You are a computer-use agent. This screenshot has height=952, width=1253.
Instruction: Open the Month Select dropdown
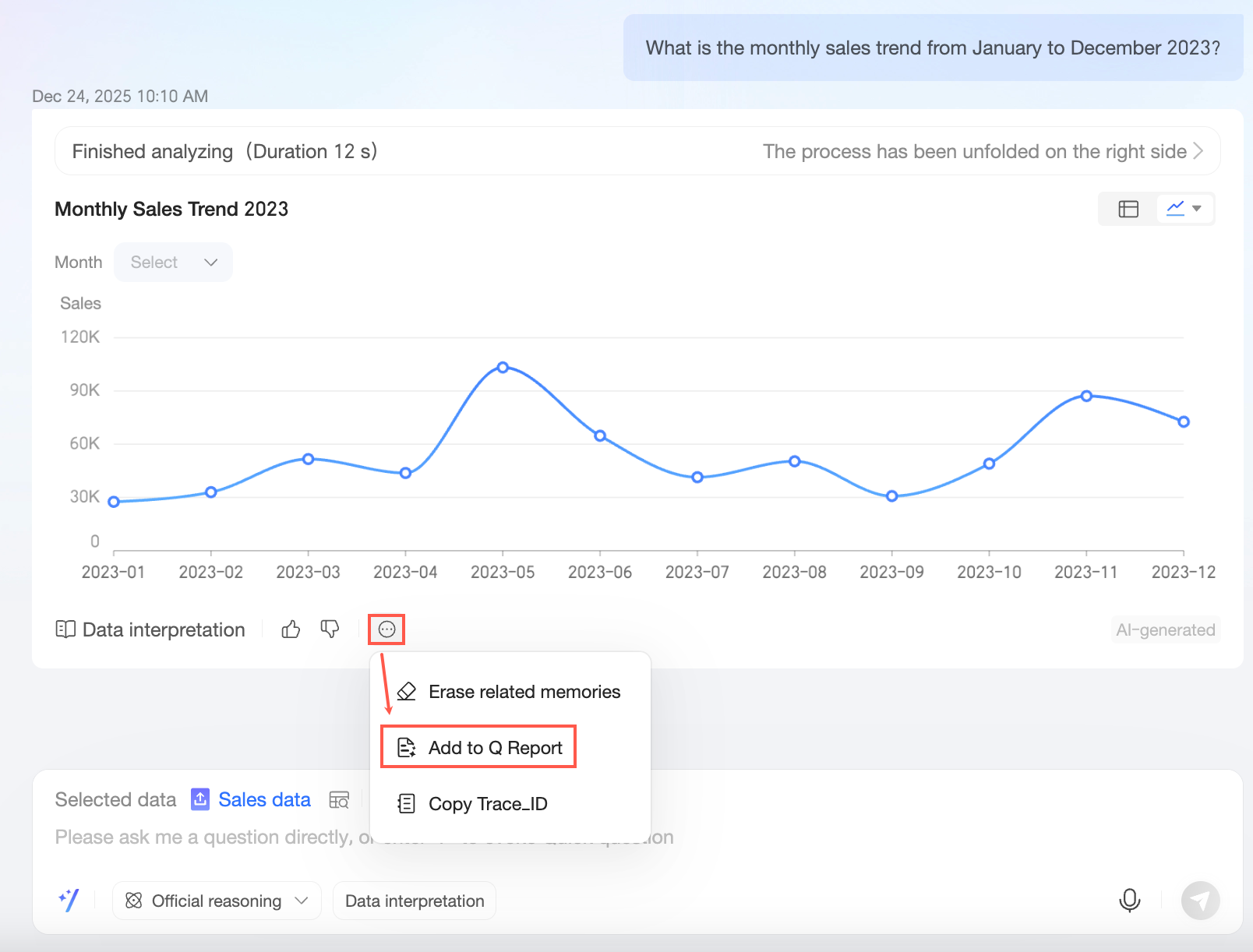pyautogui.click(x=173, y=263)
